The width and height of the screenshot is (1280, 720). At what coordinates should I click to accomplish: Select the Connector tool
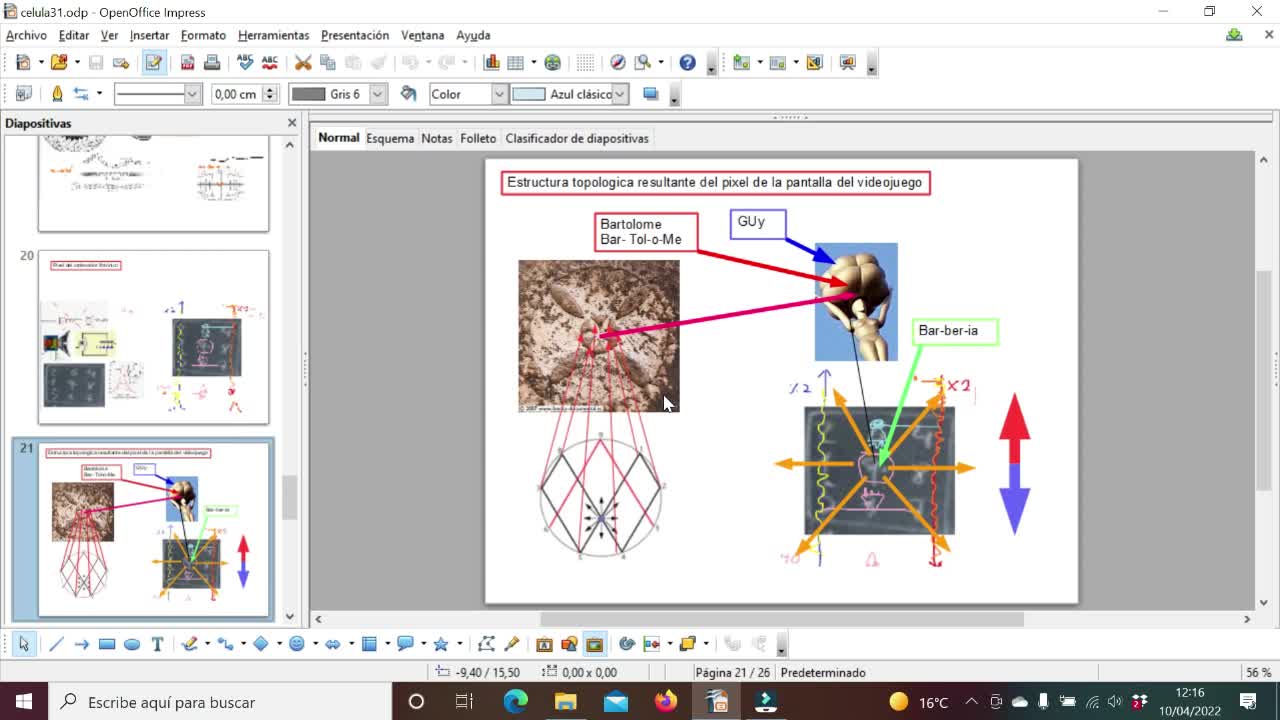pos(225,644)
